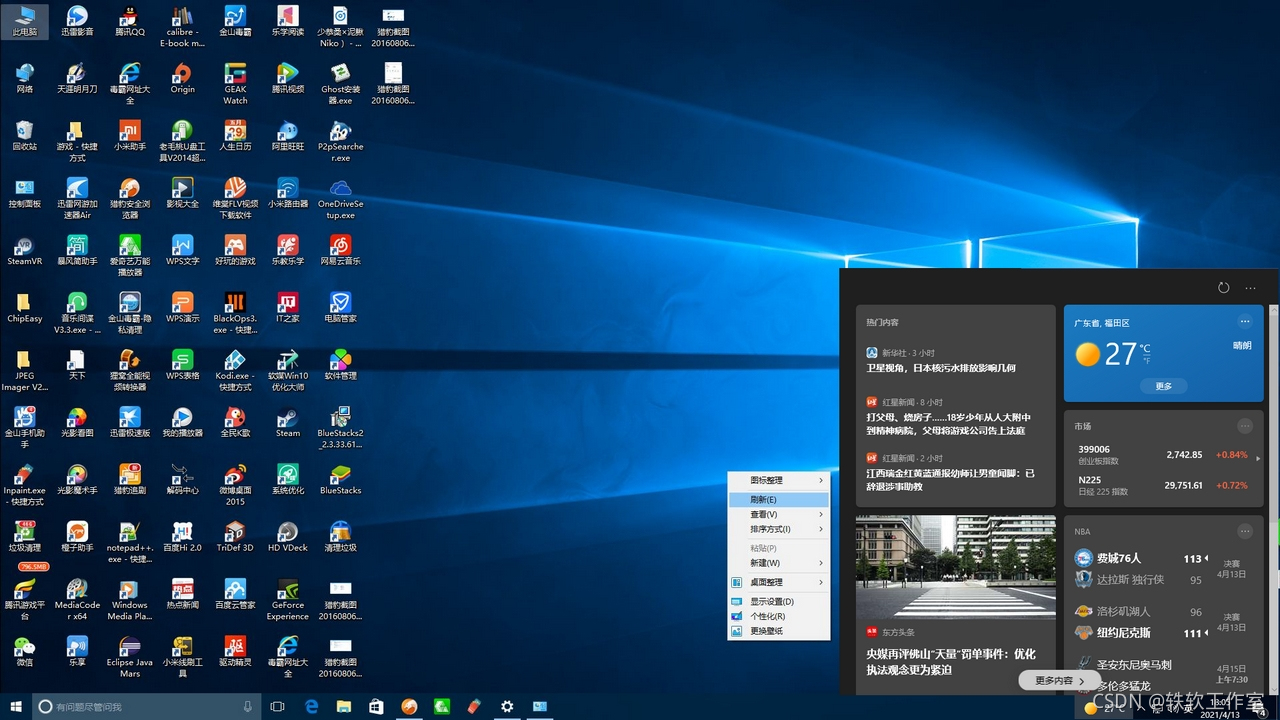The image size is (1280, 720).
Task: Open the 迅雷影音 desktop icon
Action: click(77, 21)
